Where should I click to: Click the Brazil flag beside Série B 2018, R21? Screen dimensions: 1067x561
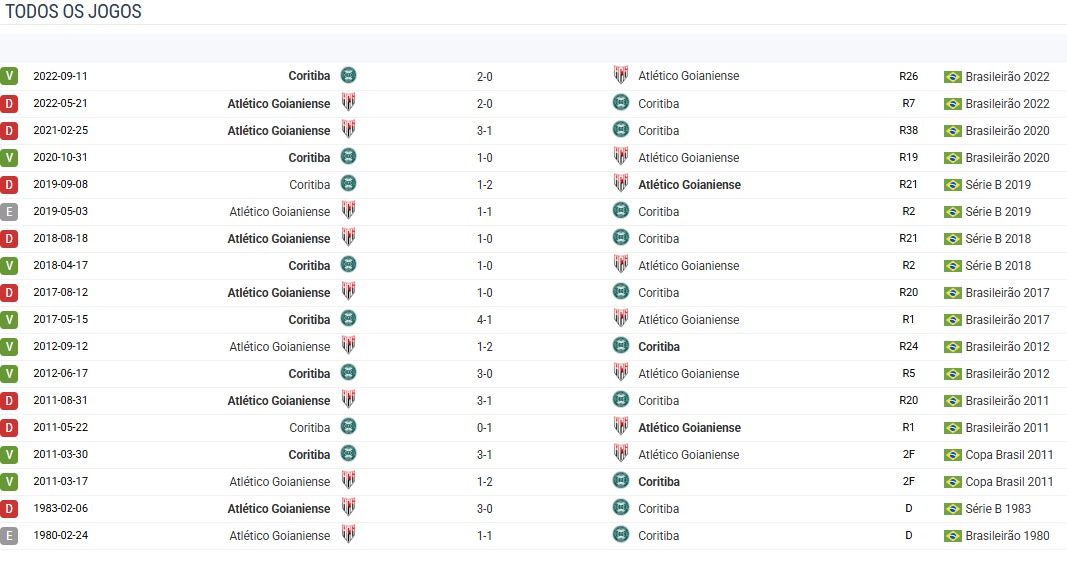(x=952, y=239)
